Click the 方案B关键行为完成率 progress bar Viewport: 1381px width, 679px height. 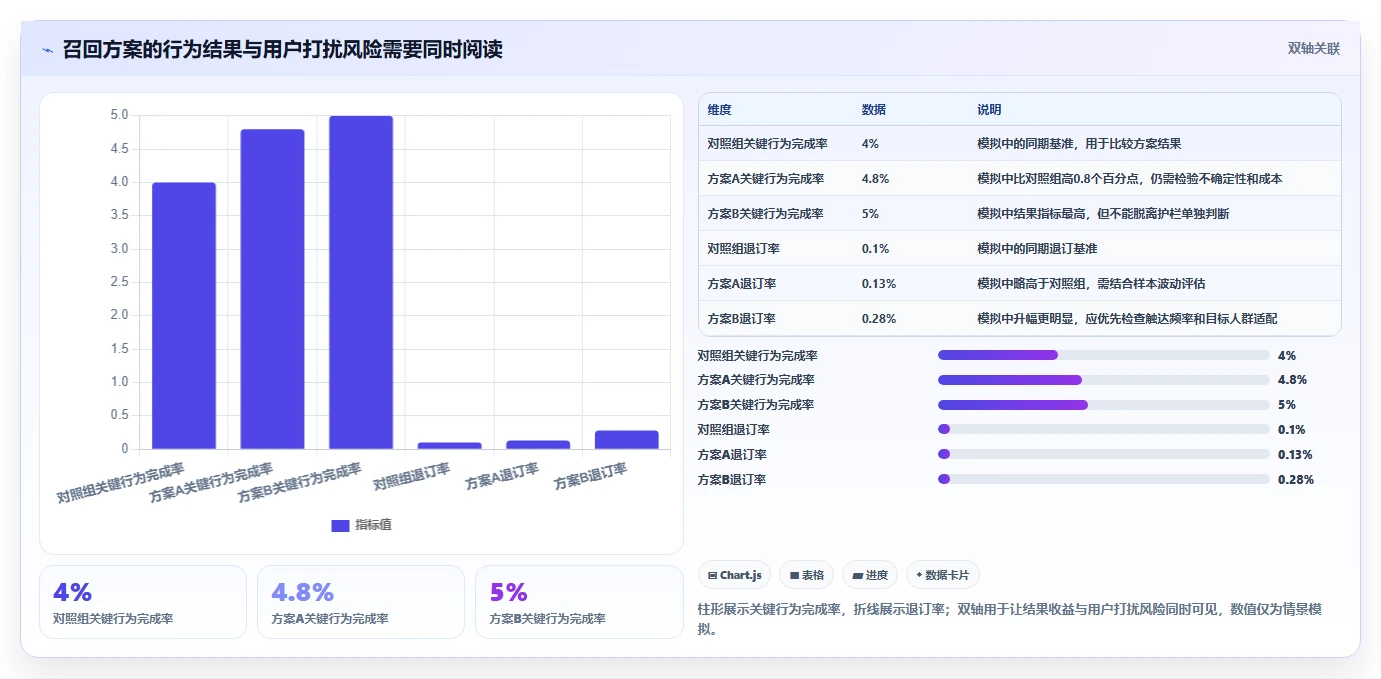tap(1104, 405)
